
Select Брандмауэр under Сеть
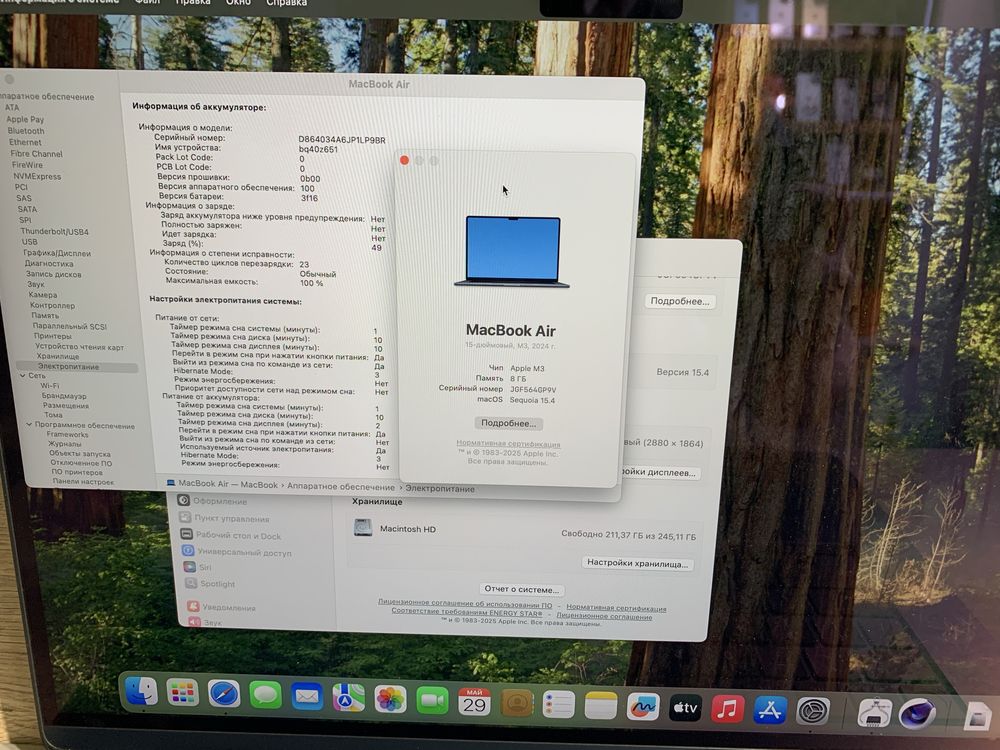[x=64, y=395]
